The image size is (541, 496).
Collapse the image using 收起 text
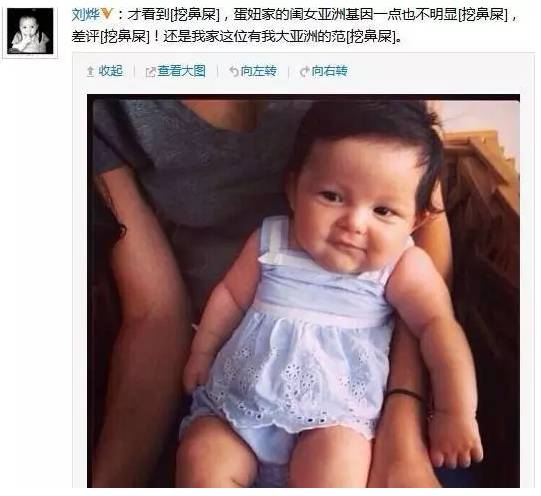[110, 71]
